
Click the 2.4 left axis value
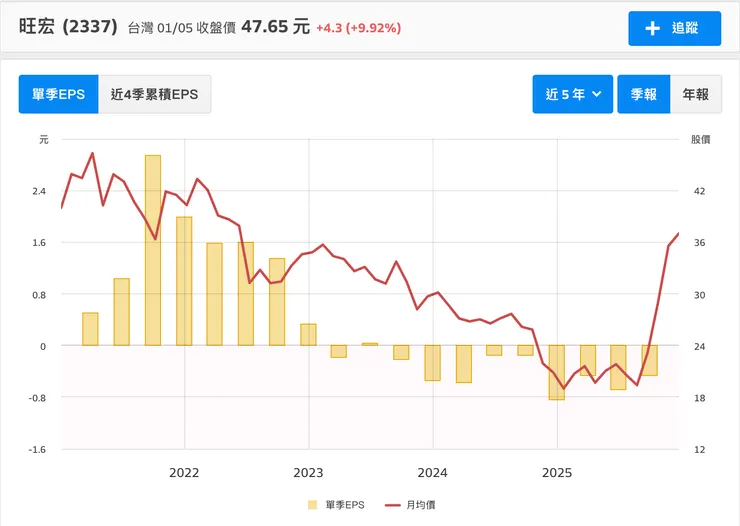click(39, 191)
